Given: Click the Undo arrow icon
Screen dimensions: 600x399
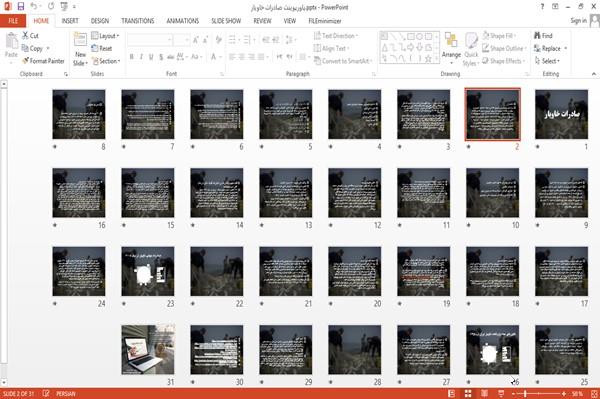Looking at the screenshot, I should click(34, 6).
